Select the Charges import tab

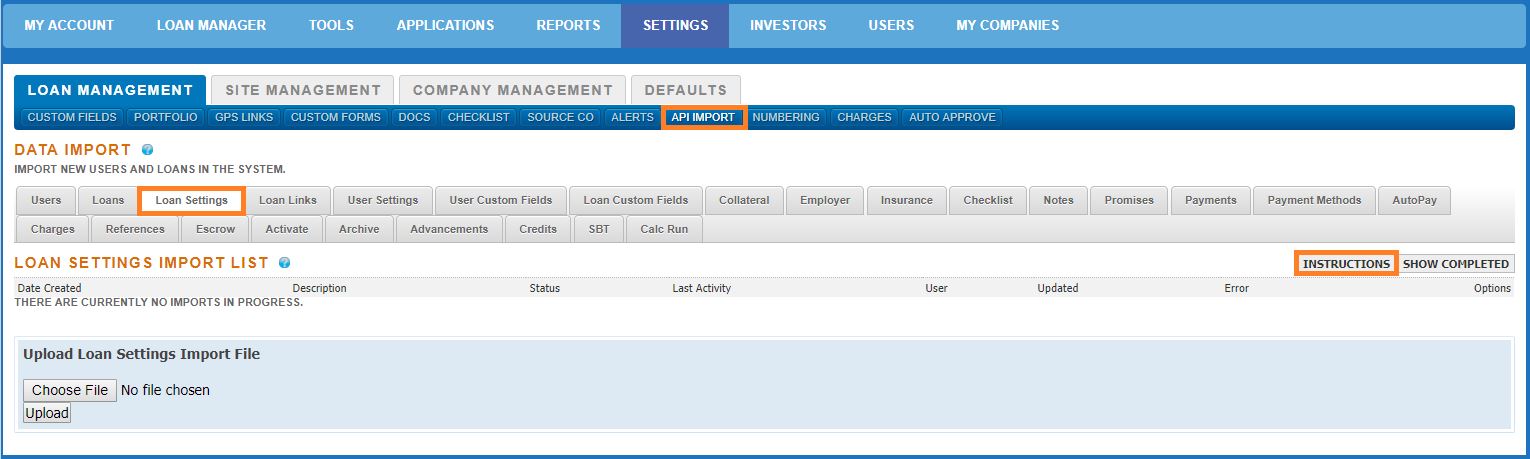53,229
